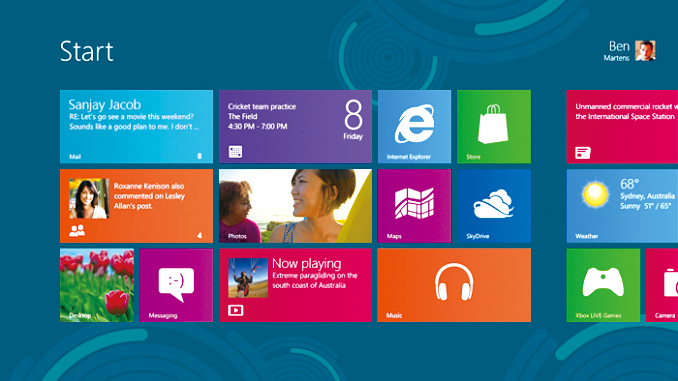This screenshot has height=381, width=678.
Task: Open the Camera tile
Action: 662,285
